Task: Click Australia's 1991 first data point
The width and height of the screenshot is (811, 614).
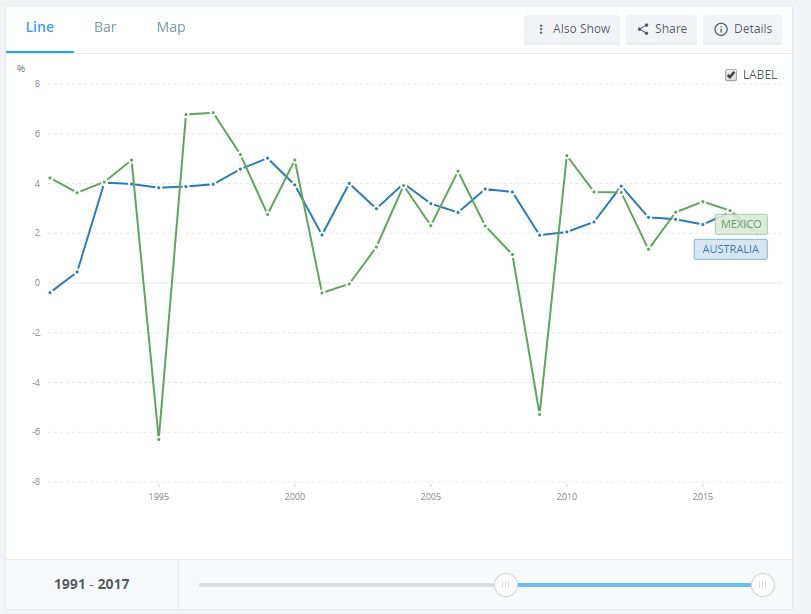Action: point(50,293)
